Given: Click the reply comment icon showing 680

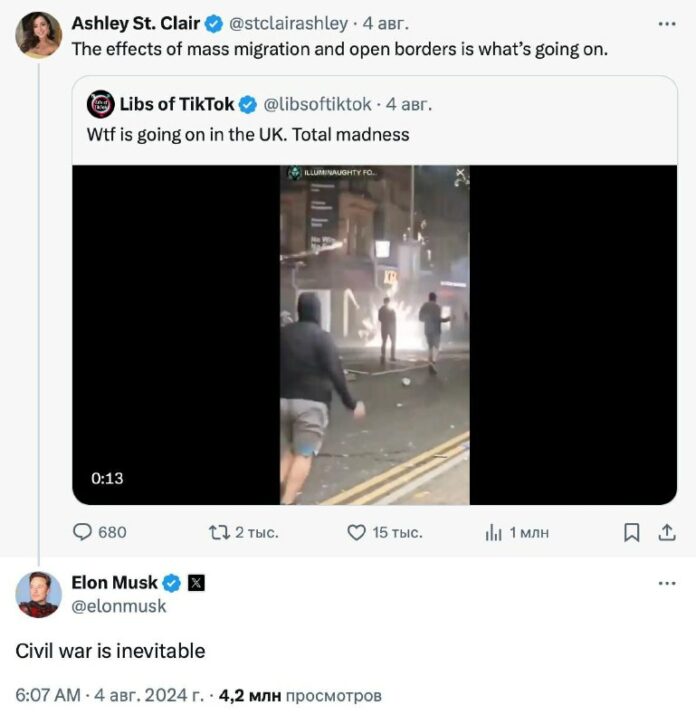Looking at the screenshot, I should pos(85,533).
